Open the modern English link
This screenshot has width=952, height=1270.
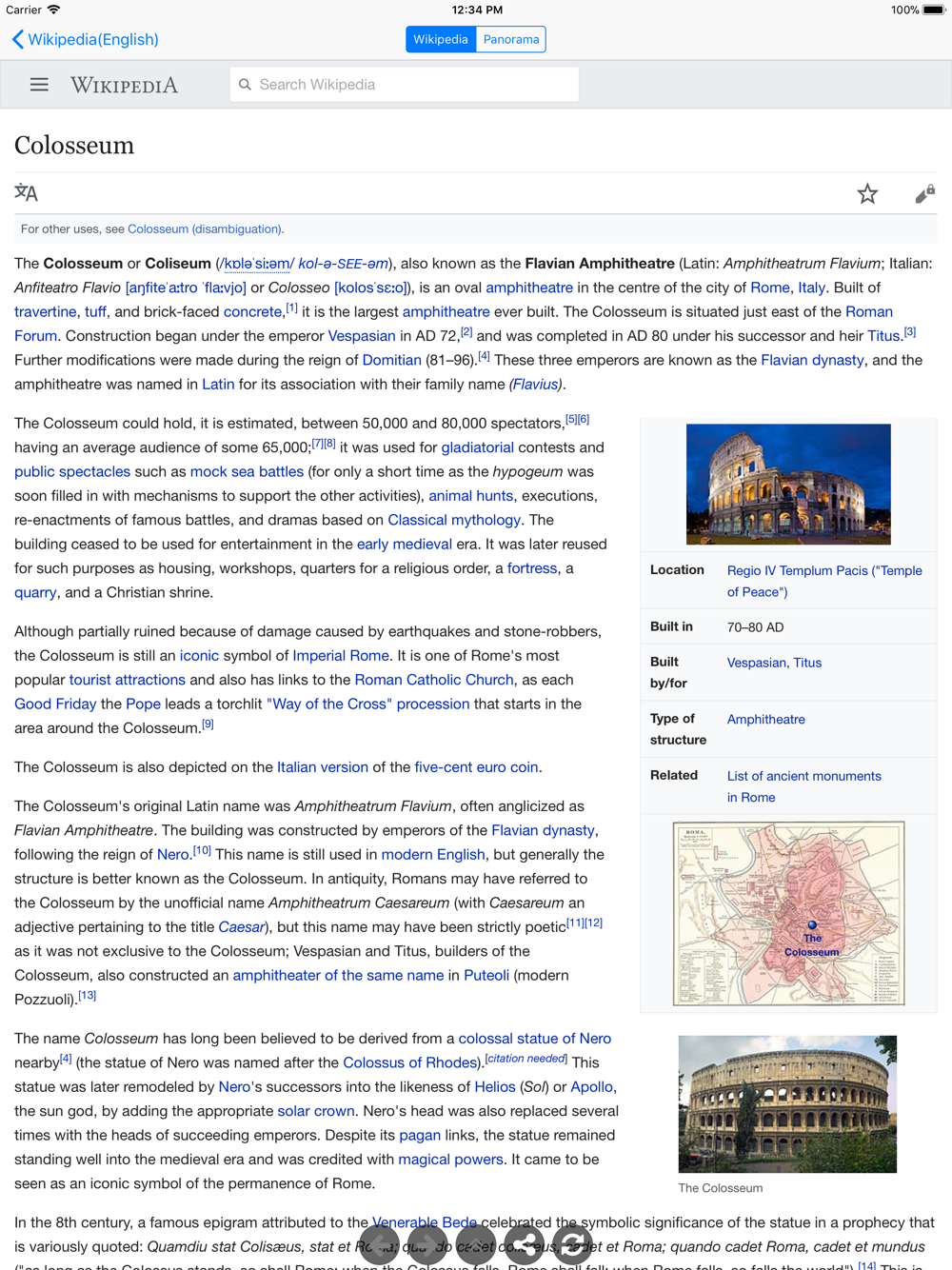click(433, 855)
